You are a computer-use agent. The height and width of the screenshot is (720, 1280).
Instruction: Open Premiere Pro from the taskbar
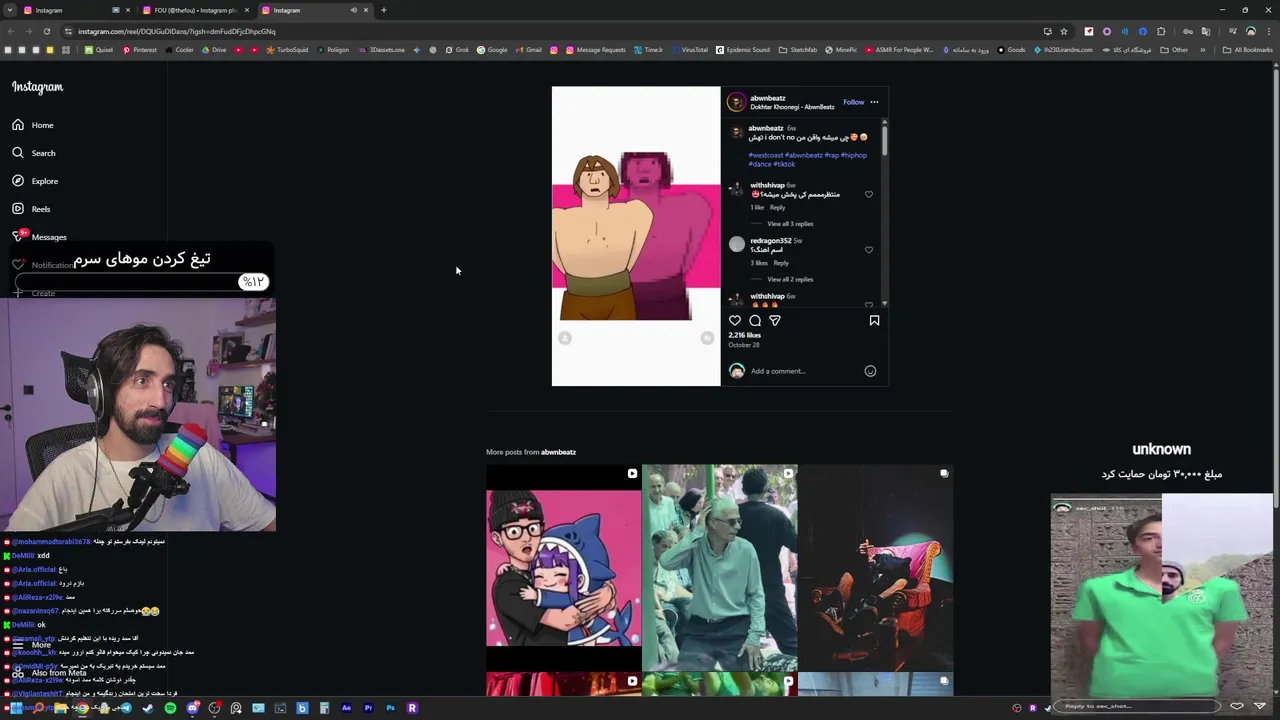pyautogui.click(x=368, y=708)
